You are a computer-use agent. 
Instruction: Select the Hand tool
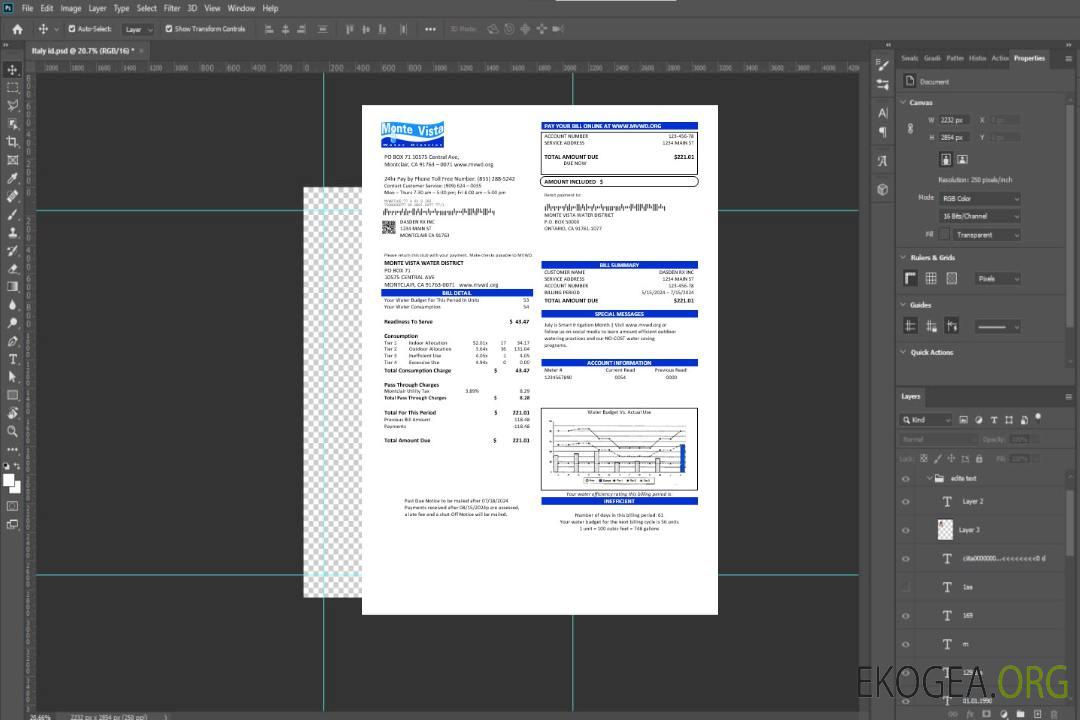click(12, 413)
